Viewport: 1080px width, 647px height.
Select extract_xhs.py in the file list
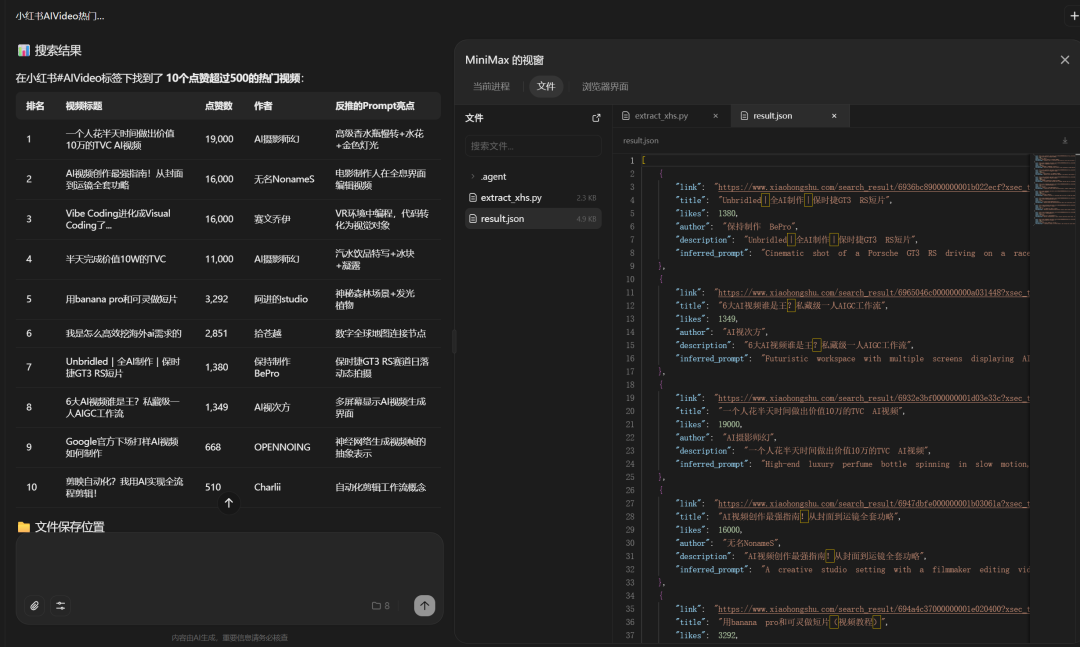(x=511, y=198)
